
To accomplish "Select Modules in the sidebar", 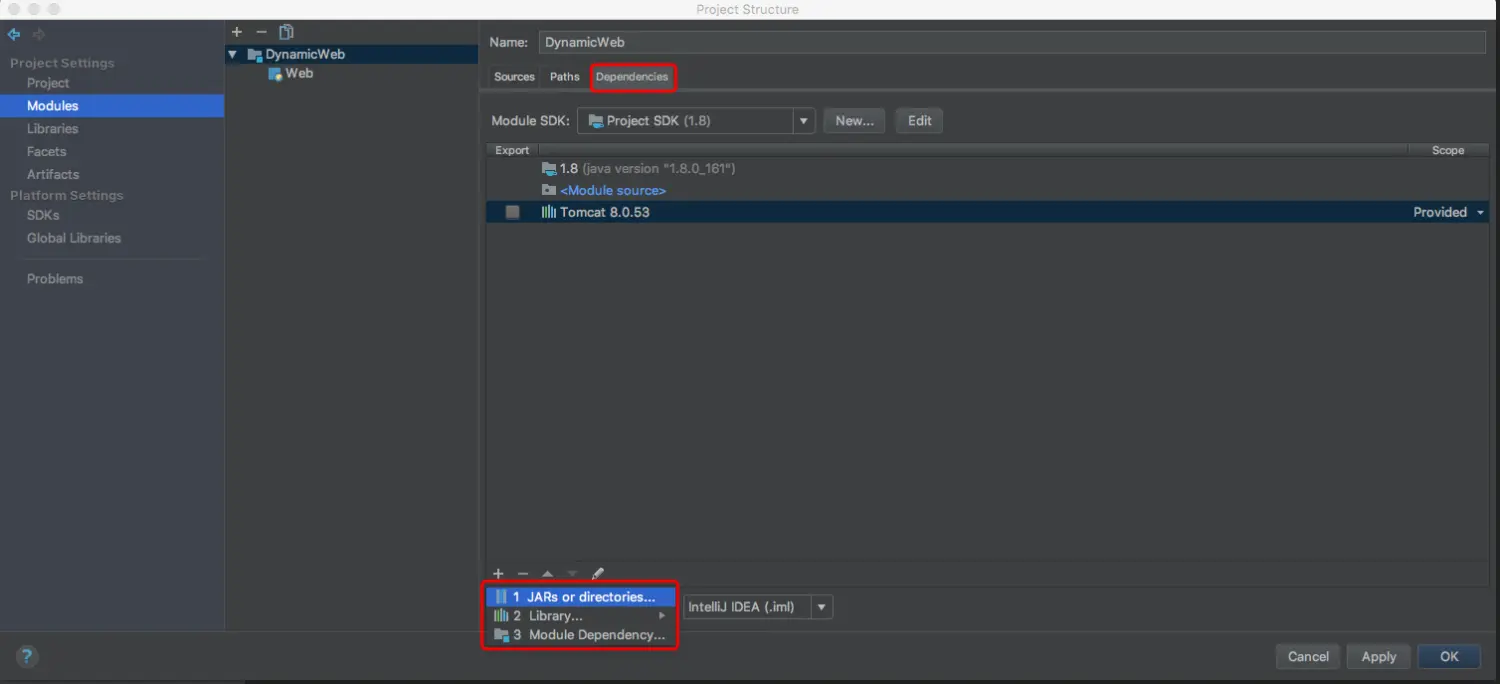I will pyautogui.click(x=112, y=106).
